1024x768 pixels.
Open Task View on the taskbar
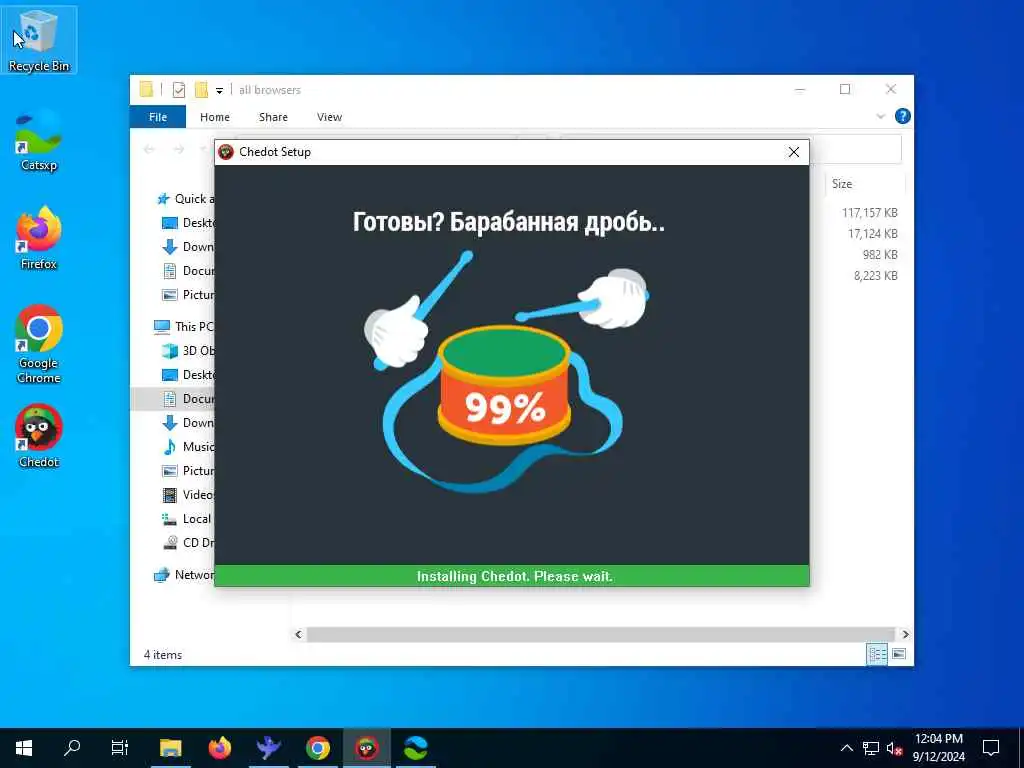point(120,748)
